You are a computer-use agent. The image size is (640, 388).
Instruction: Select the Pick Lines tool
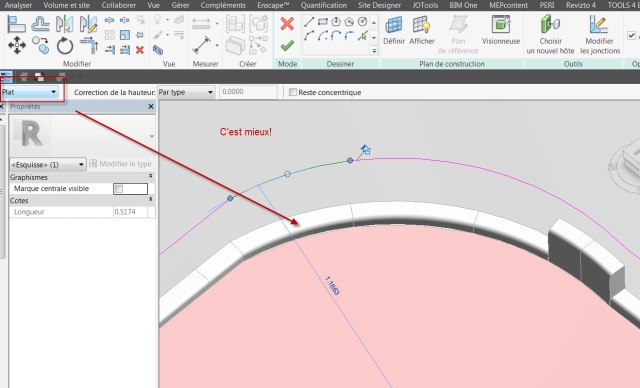[x=362, y=36]
